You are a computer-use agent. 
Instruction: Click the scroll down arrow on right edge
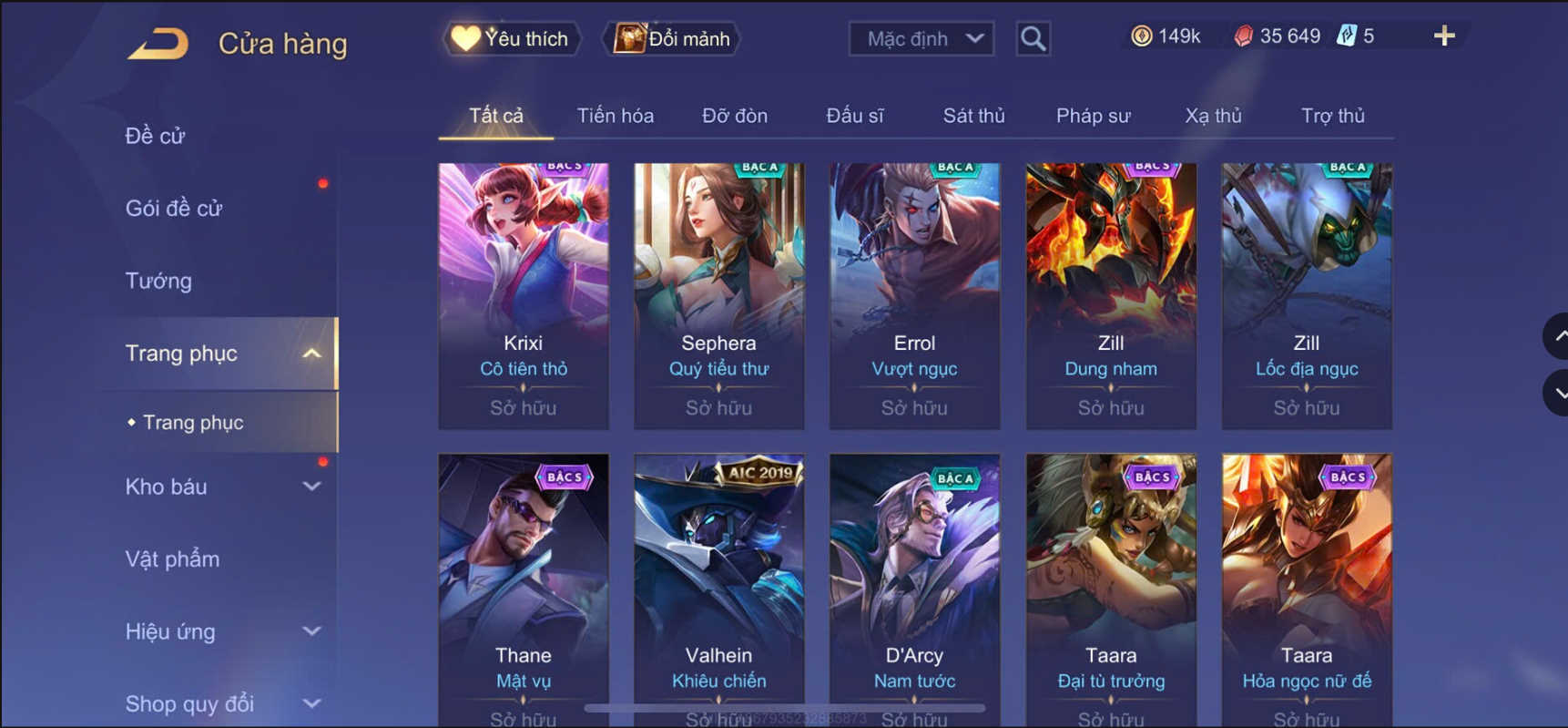tap(1556, 393)
